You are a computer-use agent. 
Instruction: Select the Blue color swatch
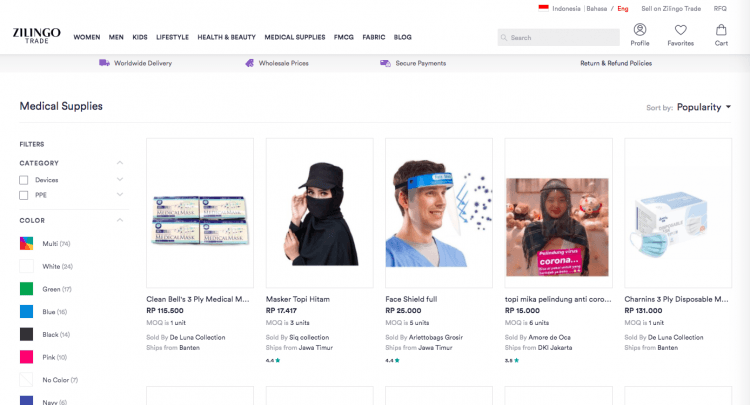click(x=26, y=311)
